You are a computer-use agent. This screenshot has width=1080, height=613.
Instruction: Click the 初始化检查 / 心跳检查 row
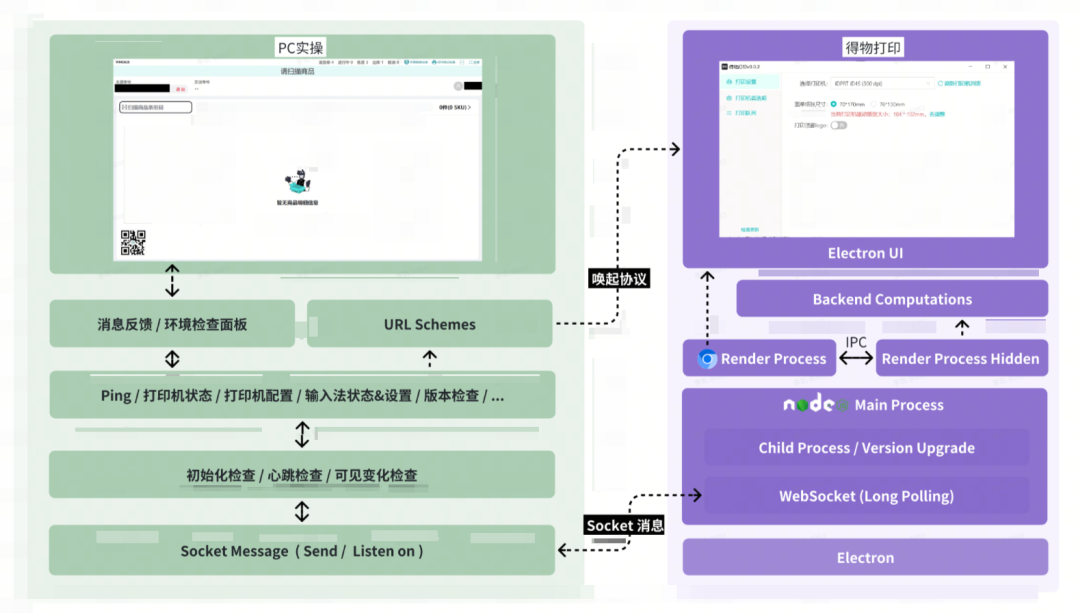(302, 475)
